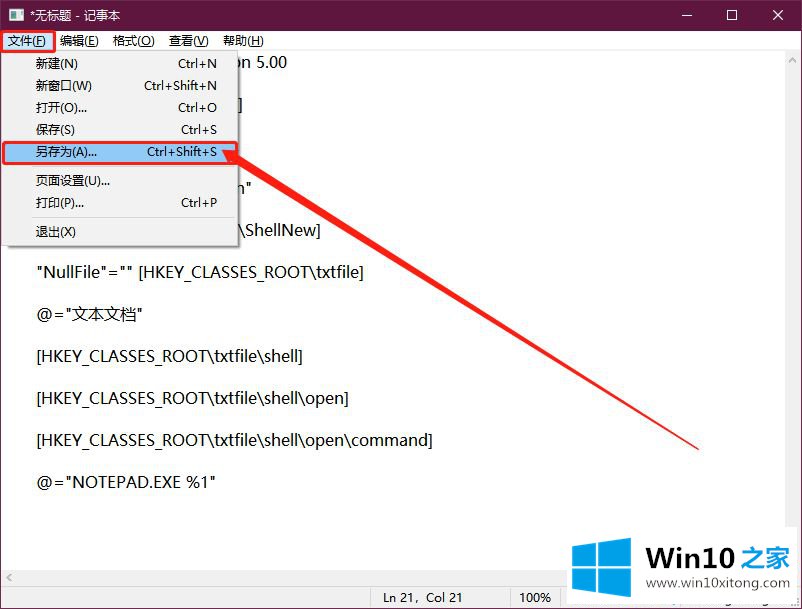The height and width of the screenshot is (609, 802).
Task: Choose 新窗口(W) menu entry
Action: [120, 85]
